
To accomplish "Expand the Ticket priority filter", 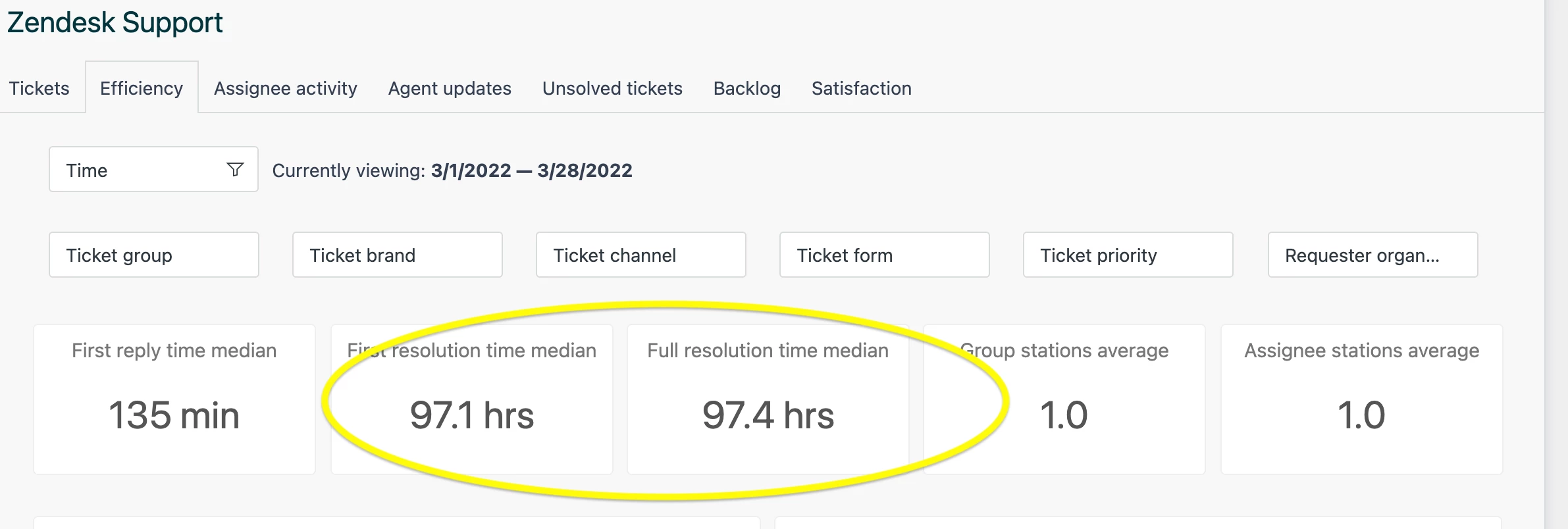I will click(x=1128, y=255).
